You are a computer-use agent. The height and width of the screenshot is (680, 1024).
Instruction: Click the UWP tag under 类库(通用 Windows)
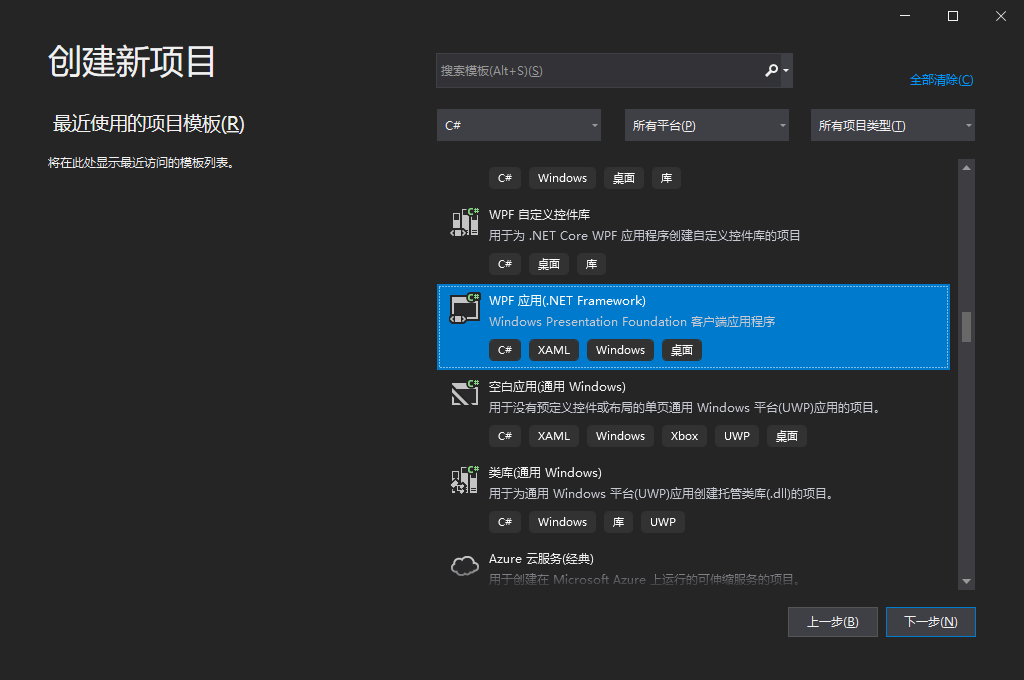coord(663,522)
